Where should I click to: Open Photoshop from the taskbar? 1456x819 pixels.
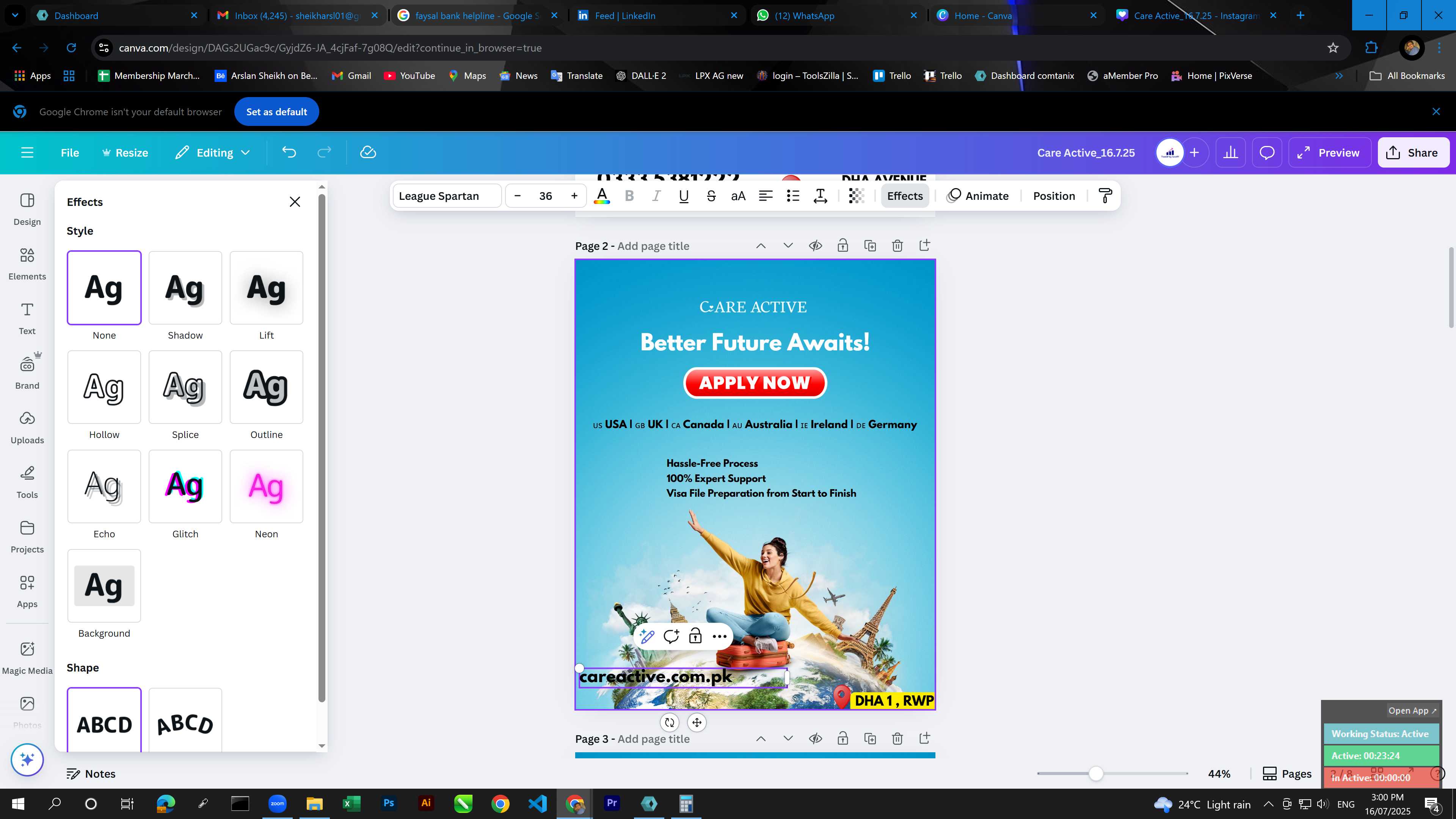[389, 803]
